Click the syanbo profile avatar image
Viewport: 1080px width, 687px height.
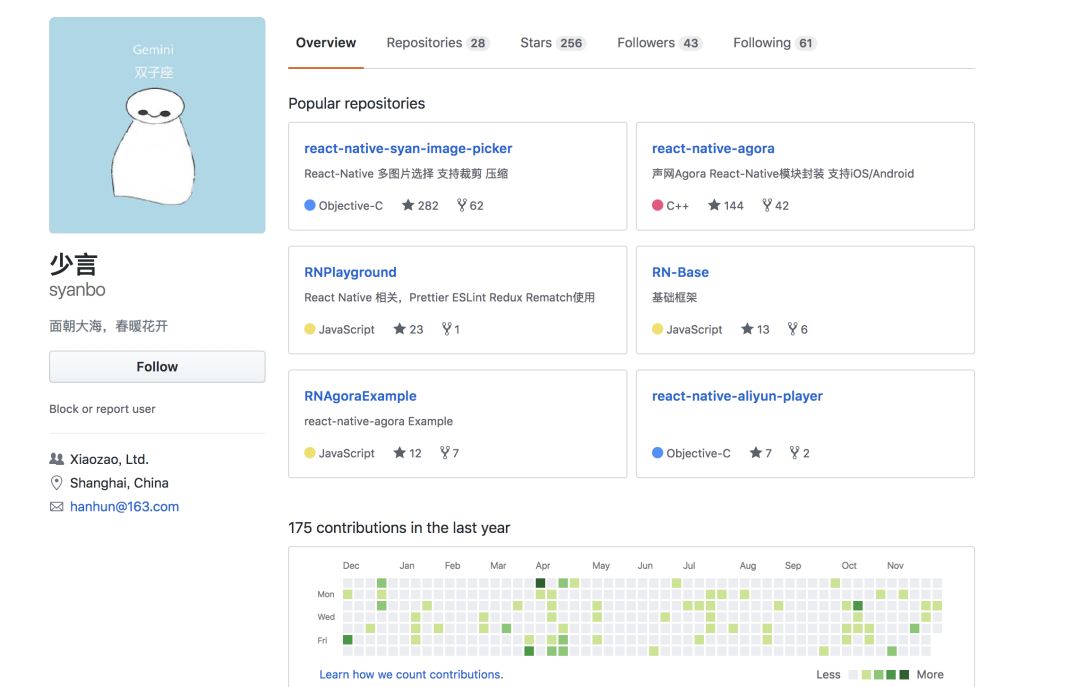point(157,125)
